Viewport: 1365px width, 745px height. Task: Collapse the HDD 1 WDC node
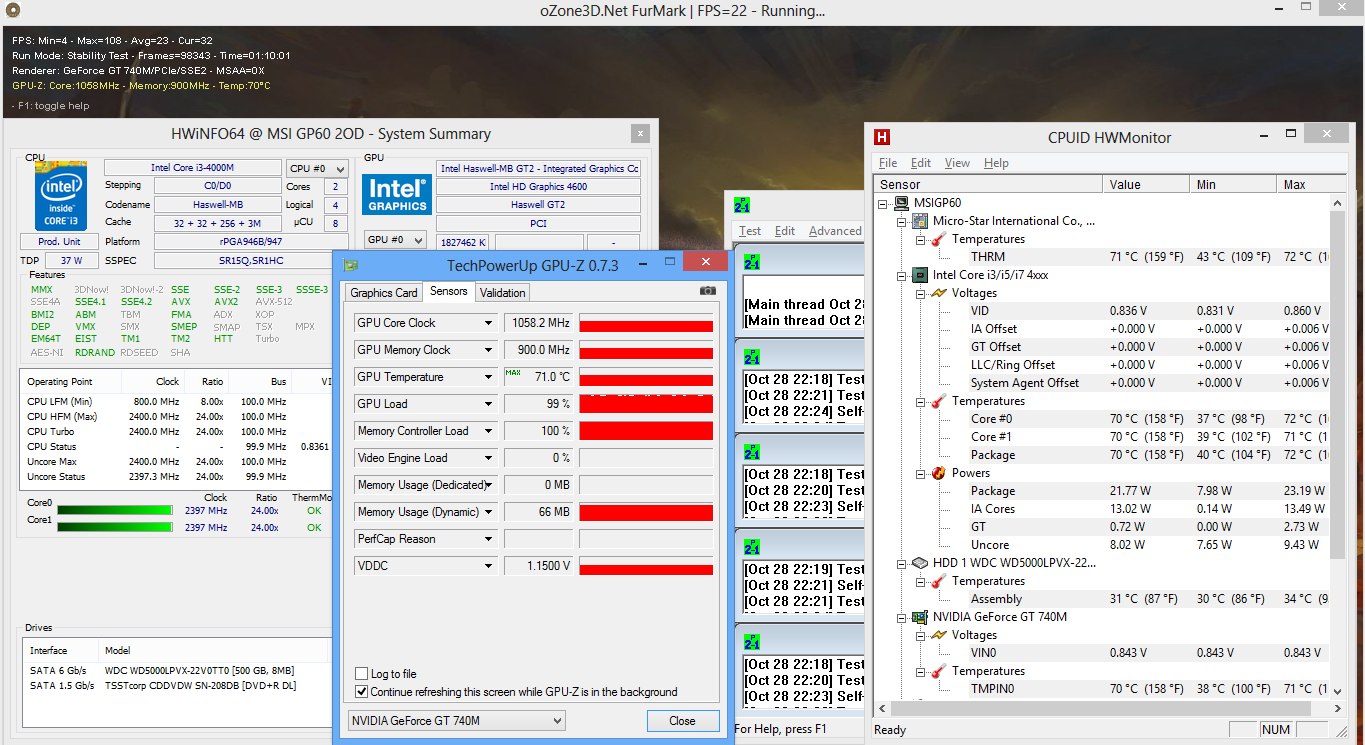coord(902,563)
